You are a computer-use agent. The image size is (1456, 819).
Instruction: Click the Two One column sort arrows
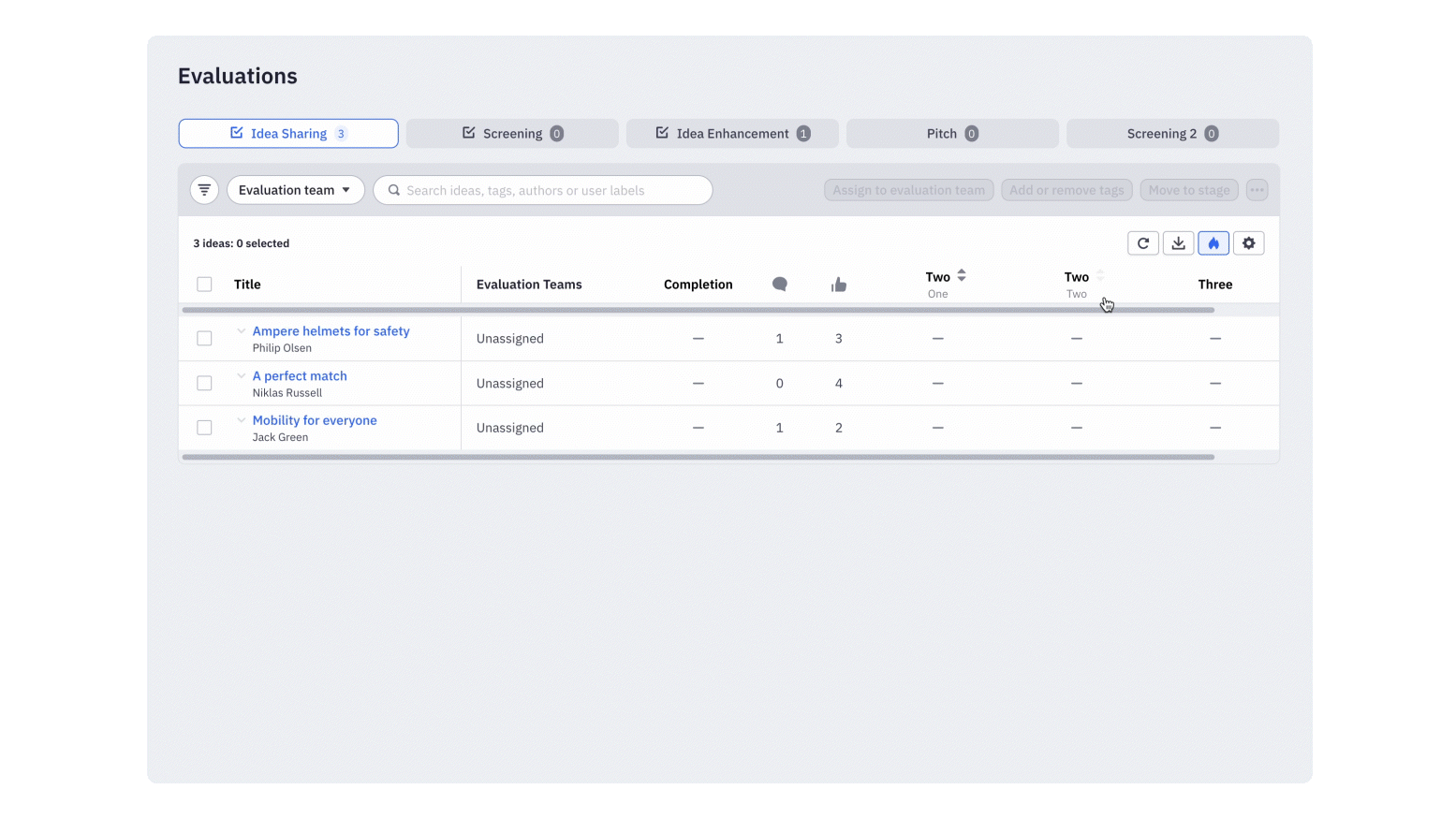pyautogui.click(x=961, y=275)
